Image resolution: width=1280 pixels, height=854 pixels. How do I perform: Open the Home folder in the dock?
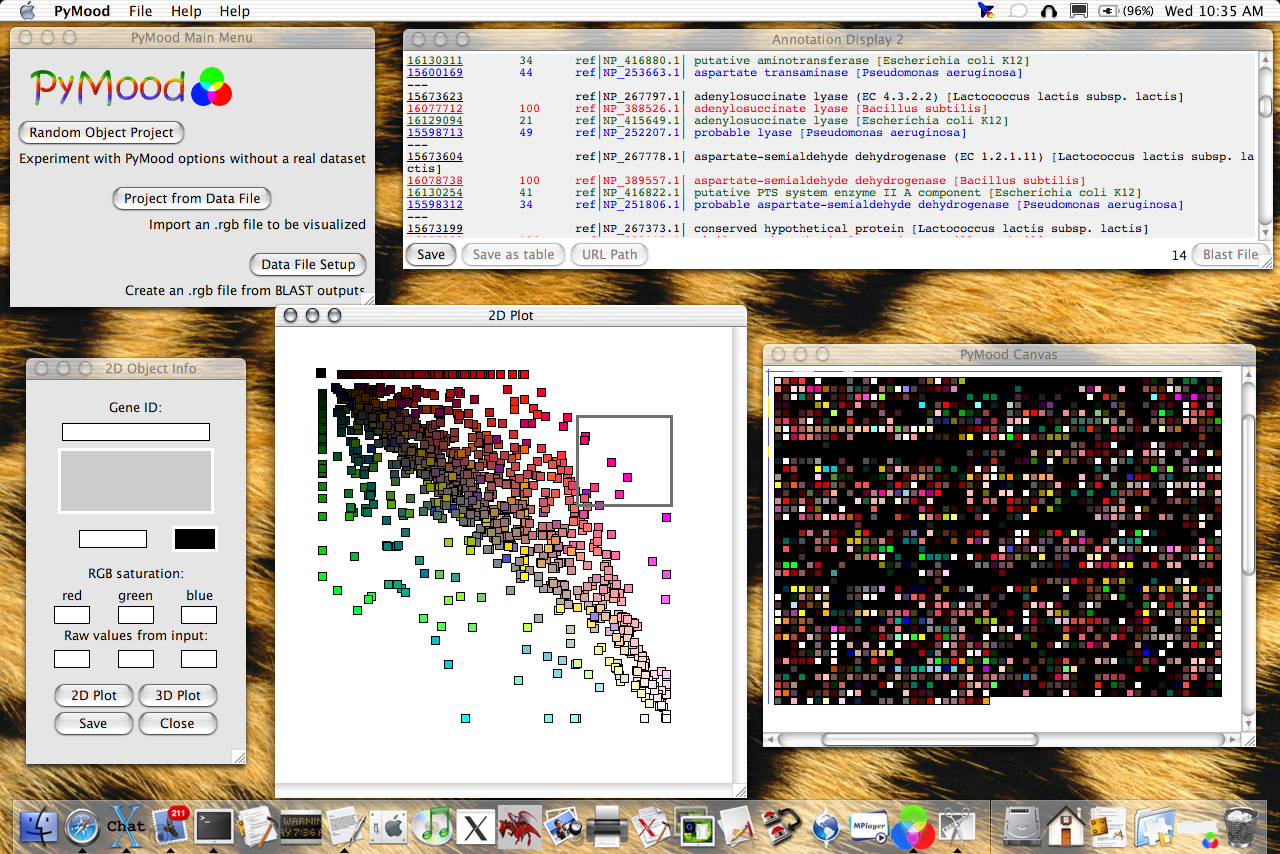tap(1067, 826)
